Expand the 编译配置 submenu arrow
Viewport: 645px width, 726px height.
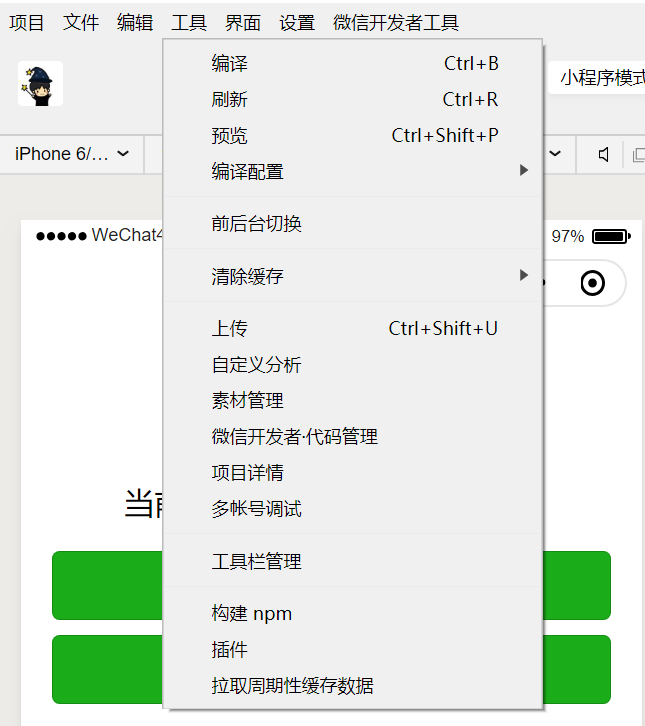click(x=524, y=170)
